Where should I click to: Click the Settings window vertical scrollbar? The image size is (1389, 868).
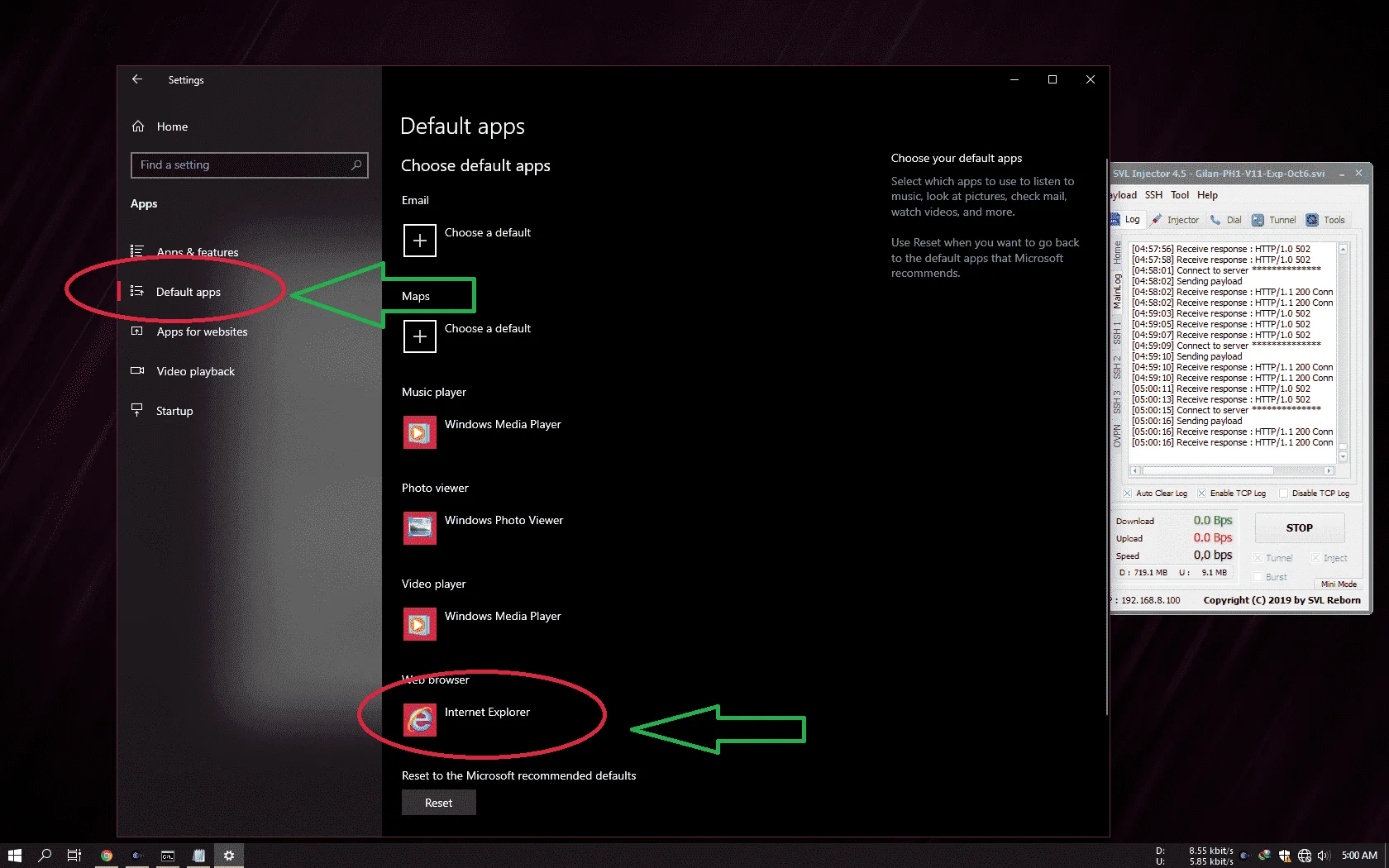coord(1106,436)
